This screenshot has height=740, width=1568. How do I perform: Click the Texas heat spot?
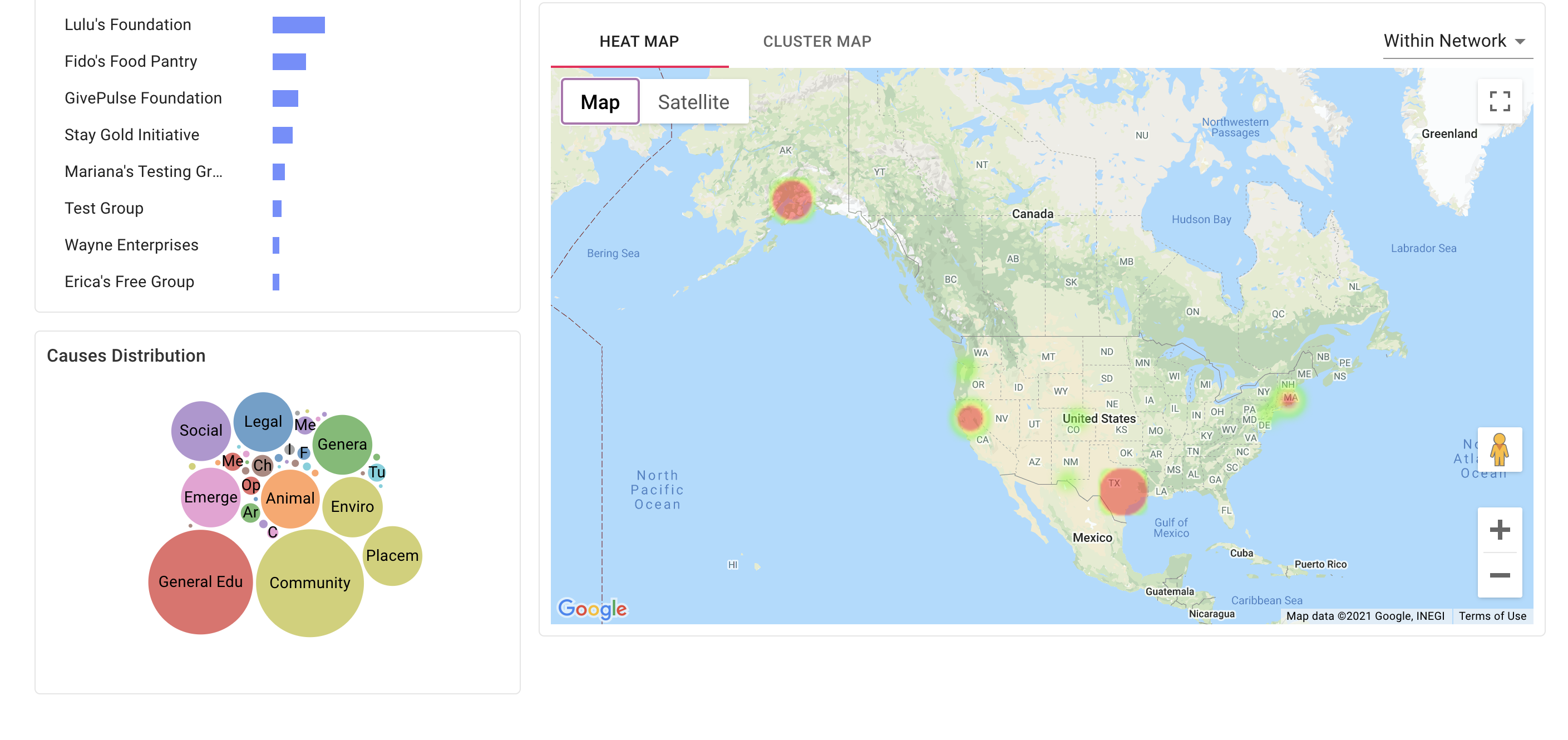[x=1123, y=492]
